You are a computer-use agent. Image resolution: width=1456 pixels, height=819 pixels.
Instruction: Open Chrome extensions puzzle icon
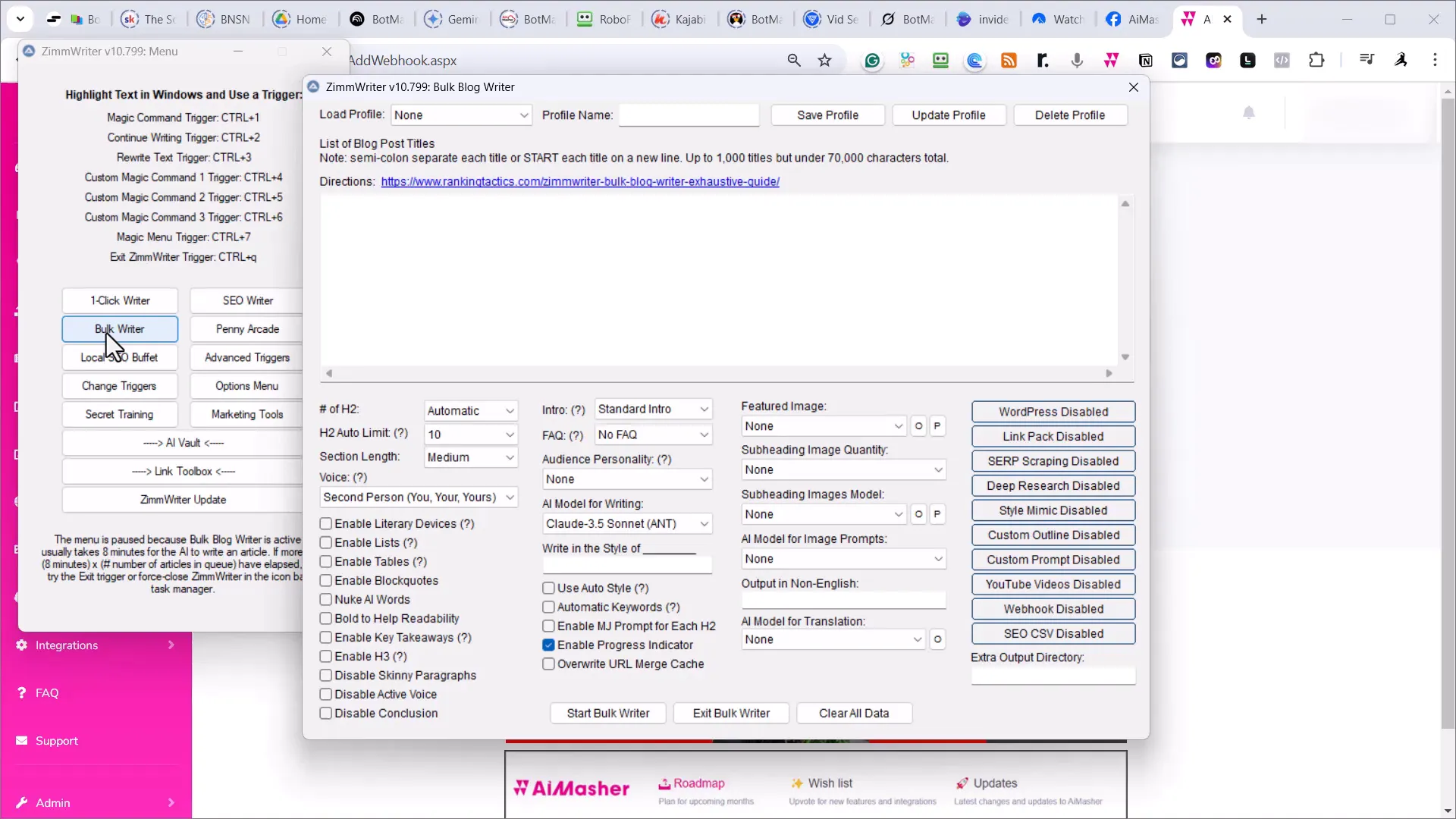click(1316, 61)
